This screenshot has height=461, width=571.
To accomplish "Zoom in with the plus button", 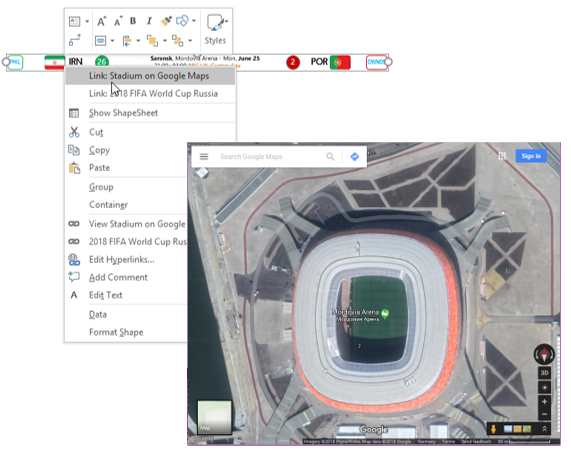I will [x=544, y=402].
